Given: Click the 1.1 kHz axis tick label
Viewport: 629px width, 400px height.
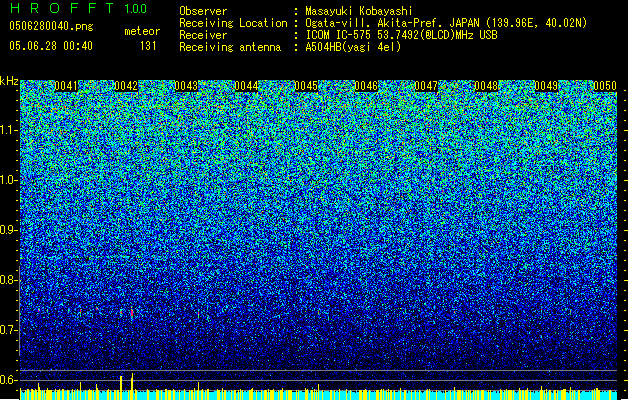Looking at the screenshot, I should click(x=8, y=130).
